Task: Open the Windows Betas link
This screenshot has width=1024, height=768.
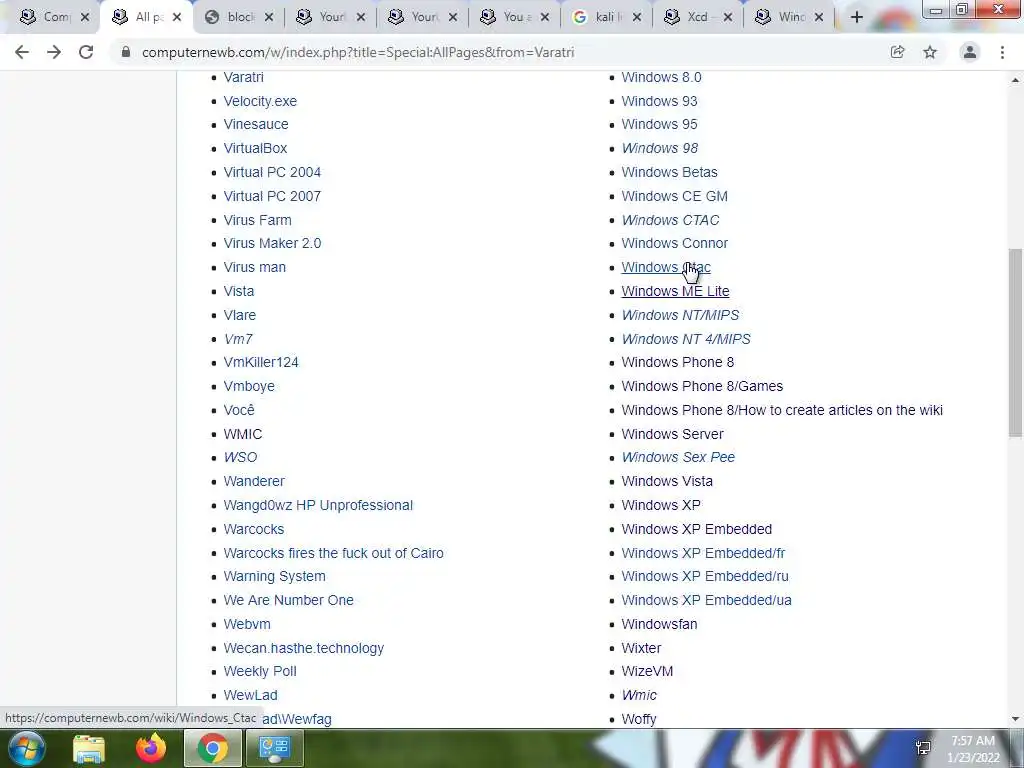Action: (669, 172)
